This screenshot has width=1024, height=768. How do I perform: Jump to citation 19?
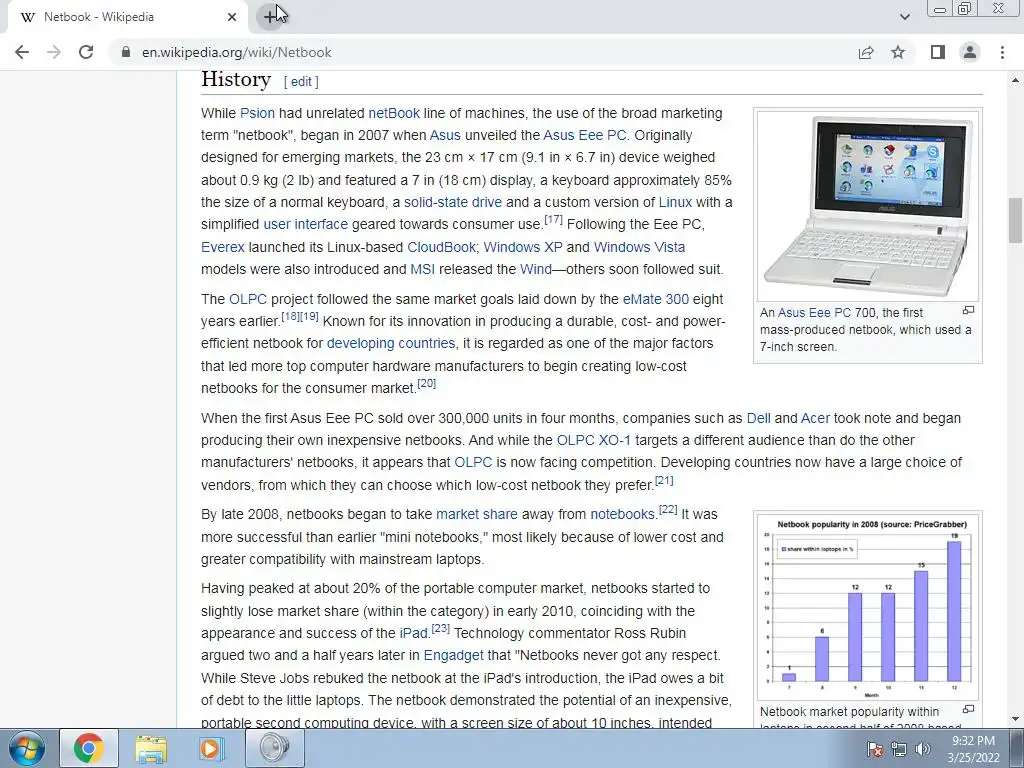point(310,317)
